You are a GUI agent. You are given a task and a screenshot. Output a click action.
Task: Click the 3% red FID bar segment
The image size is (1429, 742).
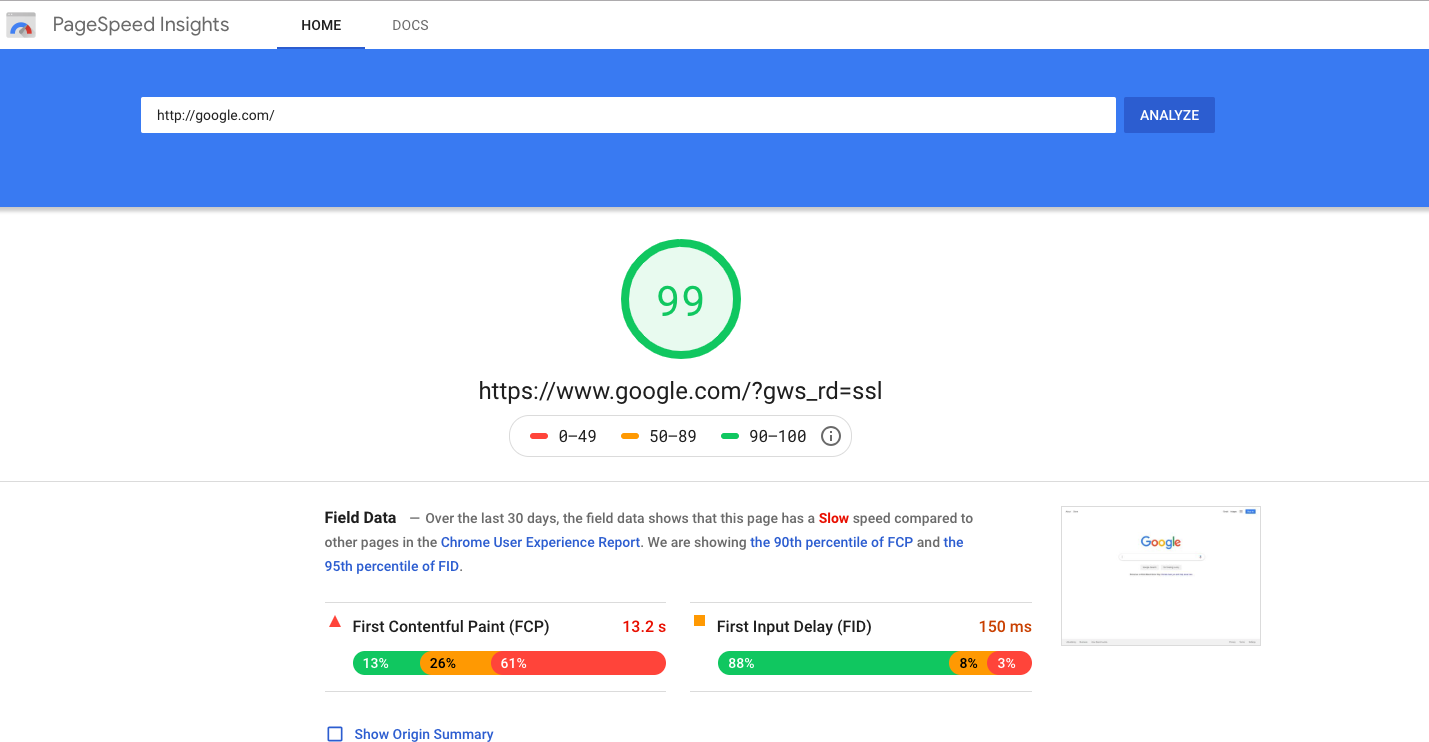(1009, 663)
